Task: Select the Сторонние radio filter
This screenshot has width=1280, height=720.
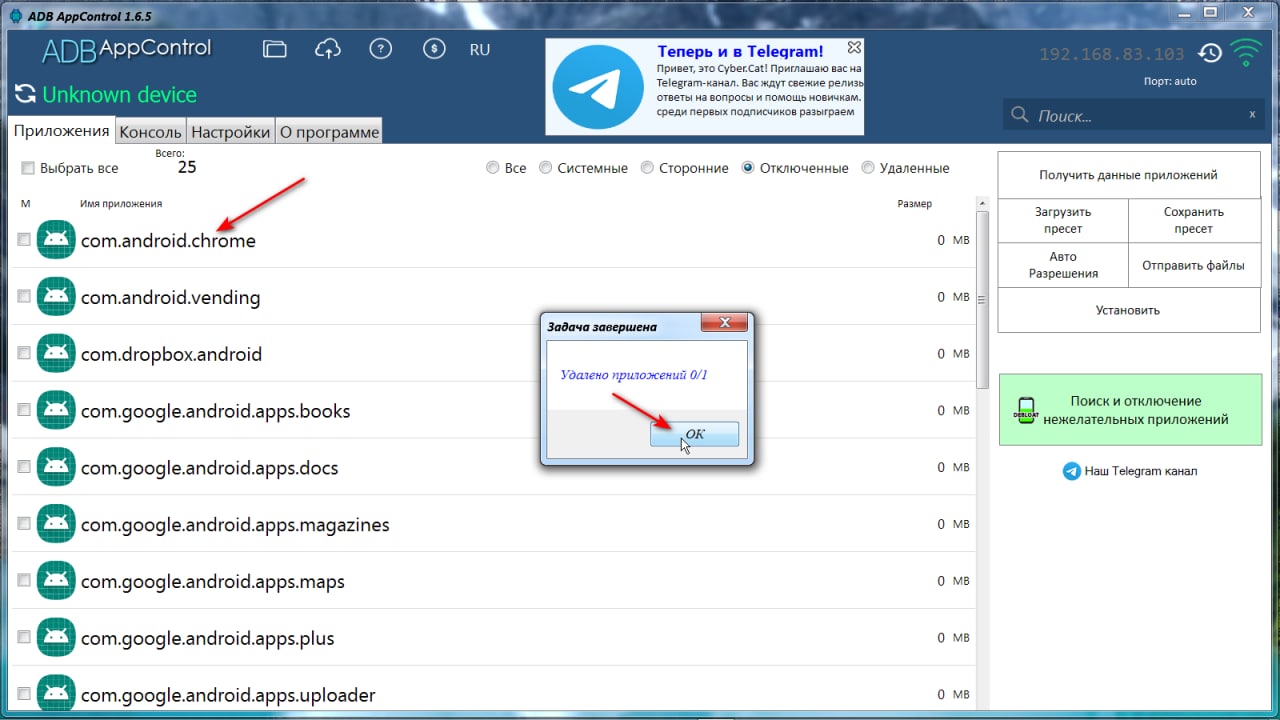Action: coord(647,168)
